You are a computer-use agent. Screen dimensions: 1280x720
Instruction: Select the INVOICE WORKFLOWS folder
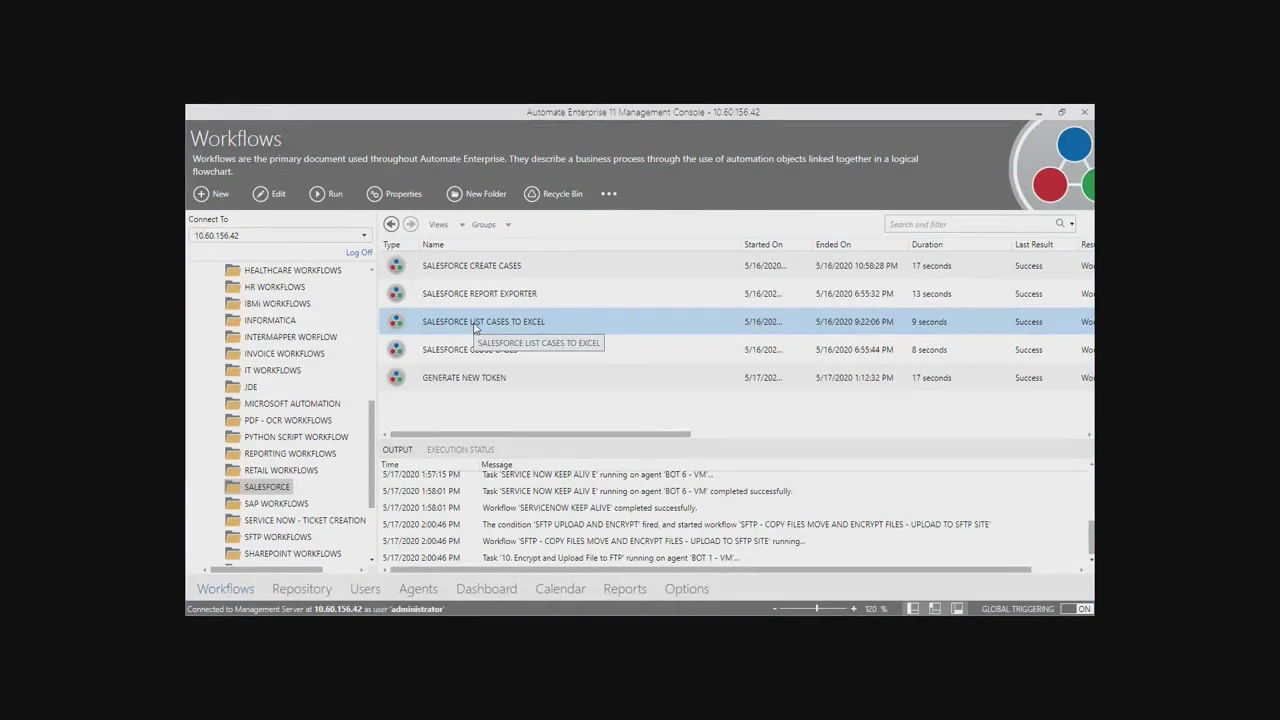tap(284, 354)
